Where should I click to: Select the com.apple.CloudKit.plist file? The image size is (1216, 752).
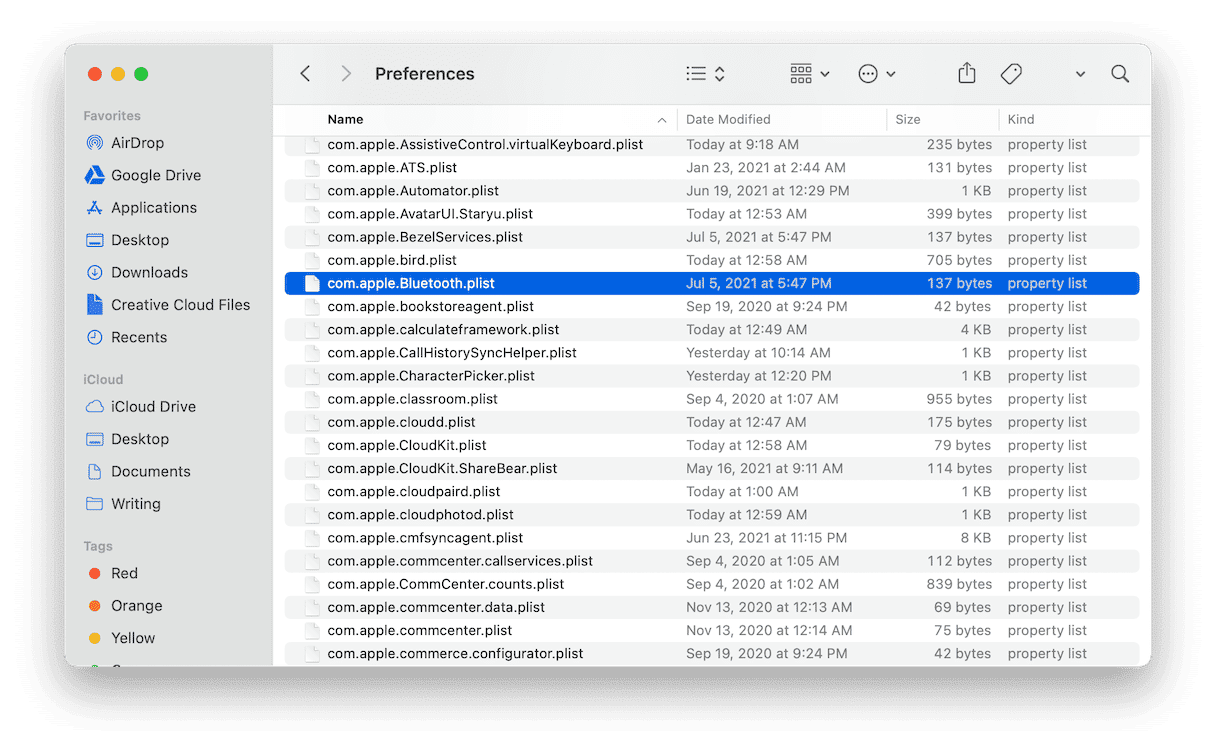click(x=712, y=445)
